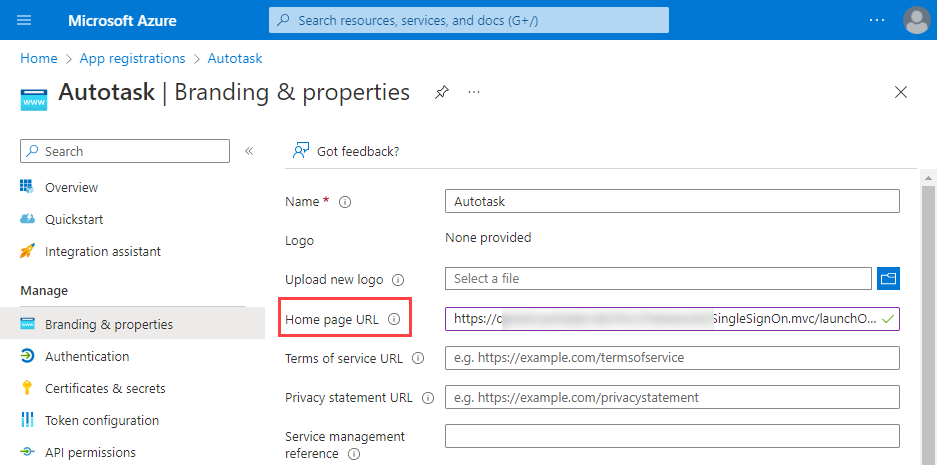Collapse the left navigation menu
937x465 pixels.
point(249,151)
